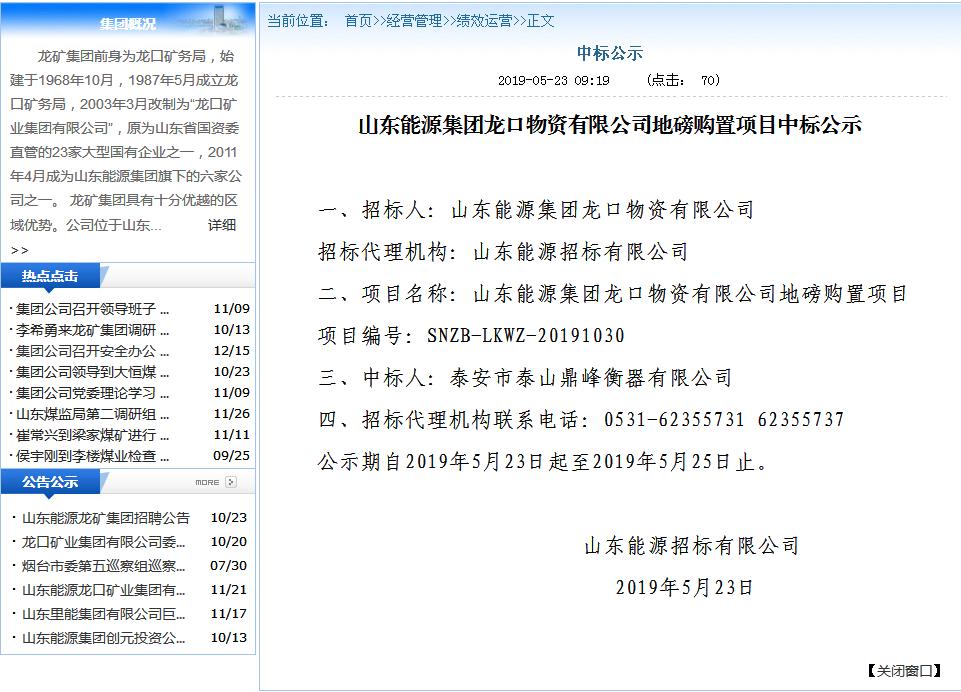Click 经营管理 in the breadcrumb

pyautogui.click(x=414, y=21)
